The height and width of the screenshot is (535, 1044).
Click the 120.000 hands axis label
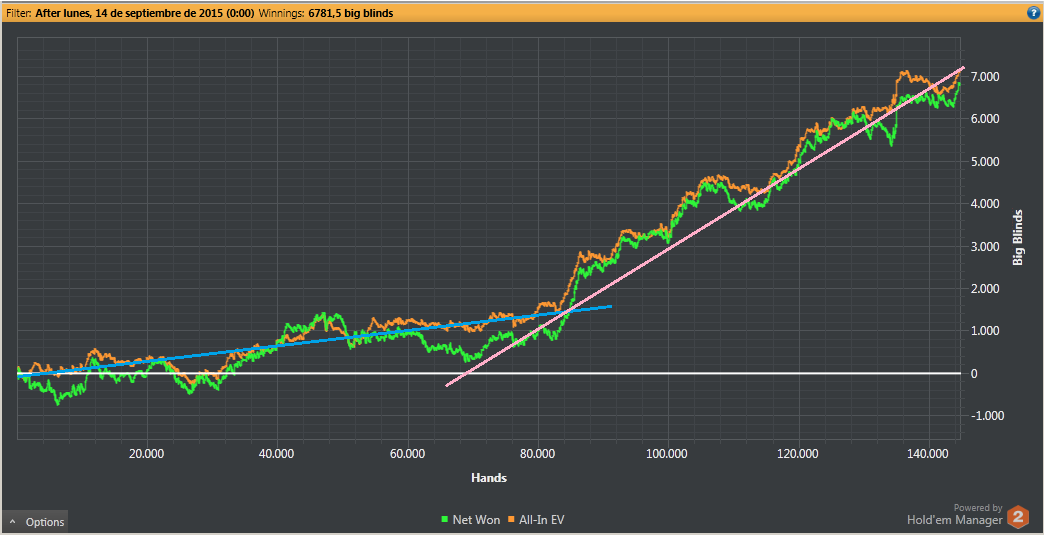[798, 453]
